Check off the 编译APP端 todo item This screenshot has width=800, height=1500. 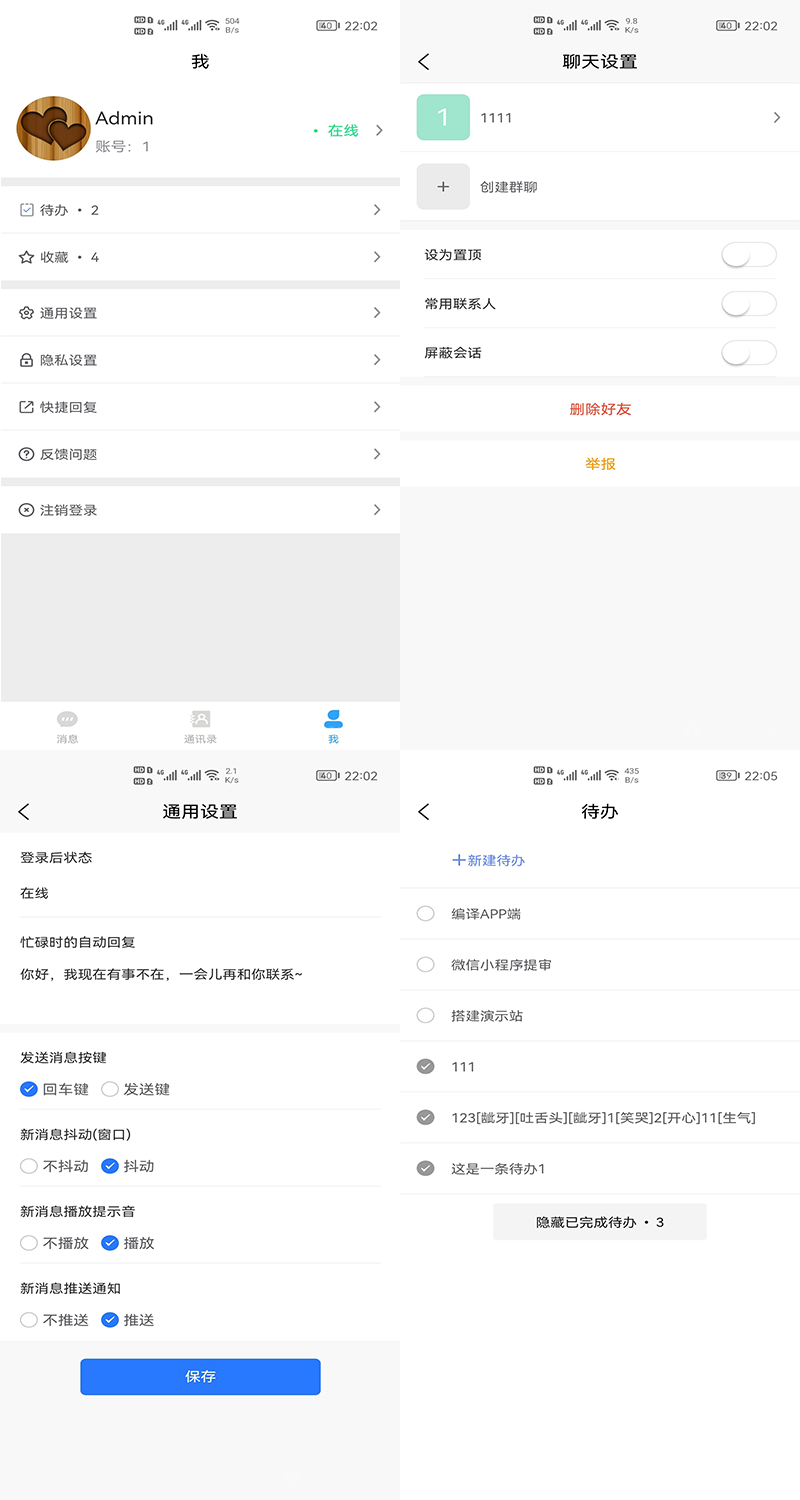click(426, 914)
